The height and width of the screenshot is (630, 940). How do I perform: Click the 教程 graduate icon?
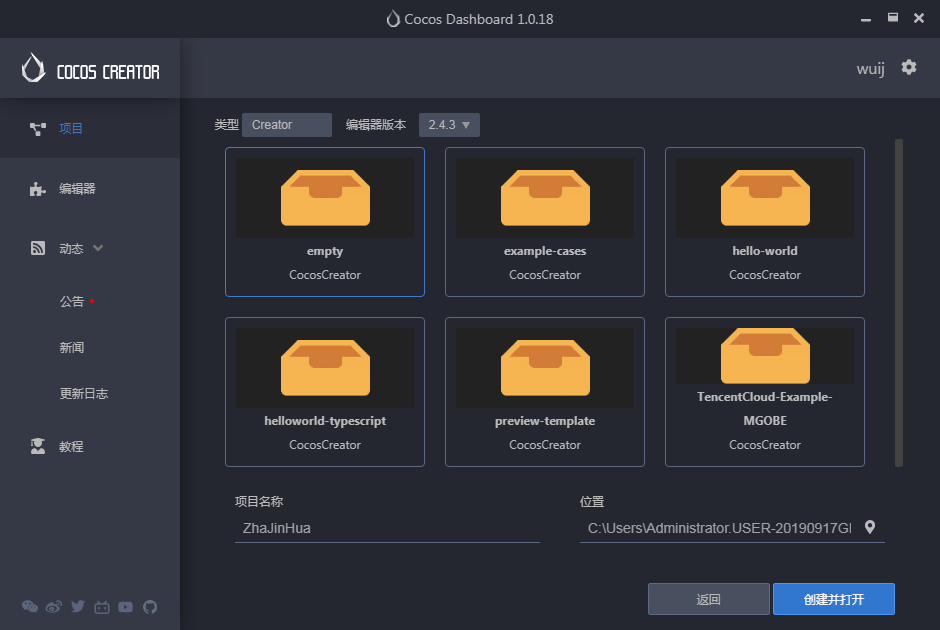tap(38, 446)
